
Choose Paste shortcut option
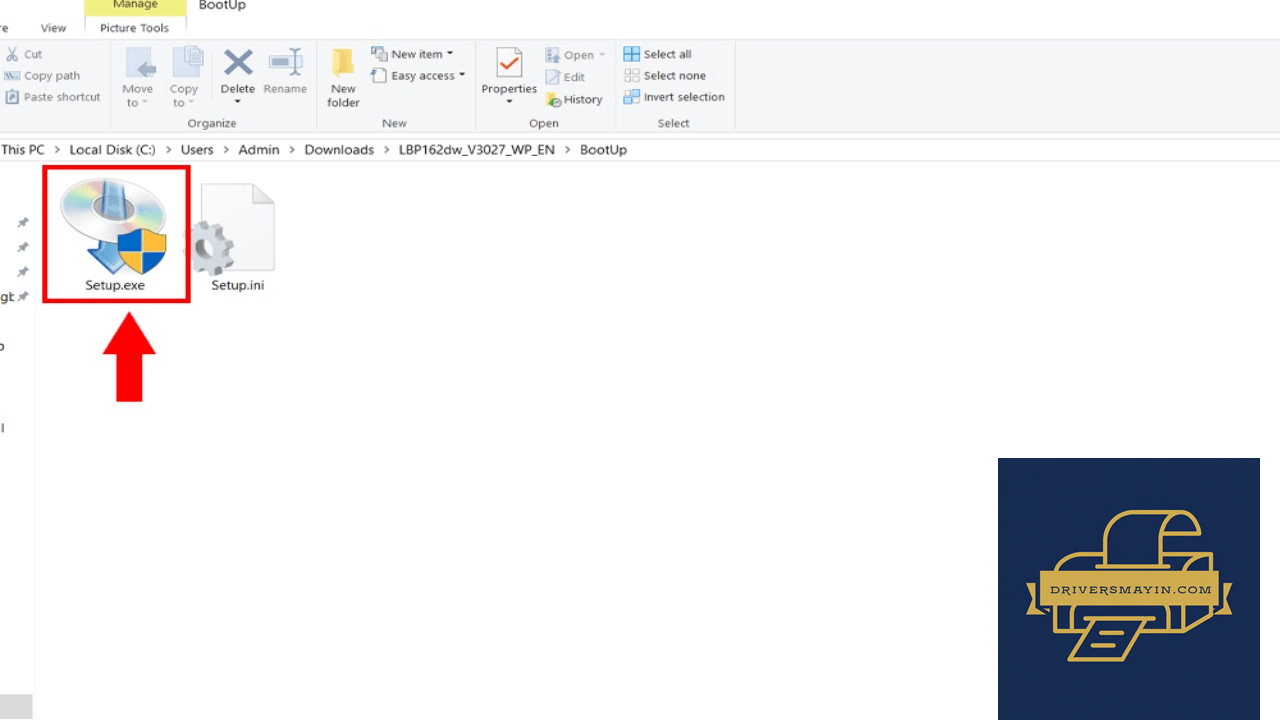[x=53, y=97]
